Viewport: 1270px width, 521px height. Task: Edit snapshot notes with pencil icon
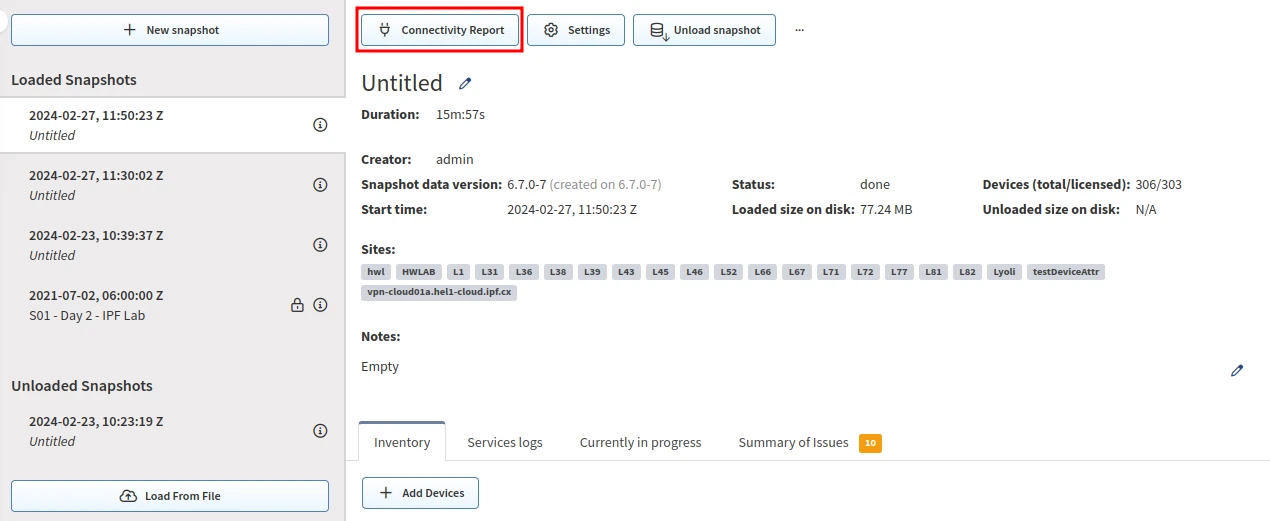[1237, 370]
